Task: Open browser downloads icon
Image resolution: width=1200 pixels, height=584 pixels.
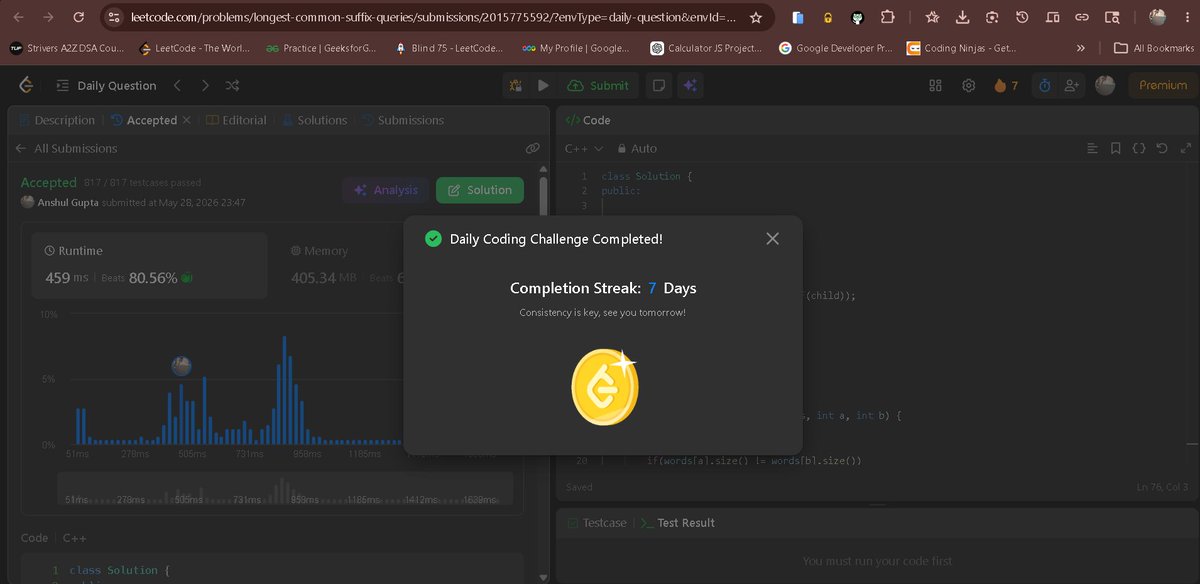Action: (962, 17)
